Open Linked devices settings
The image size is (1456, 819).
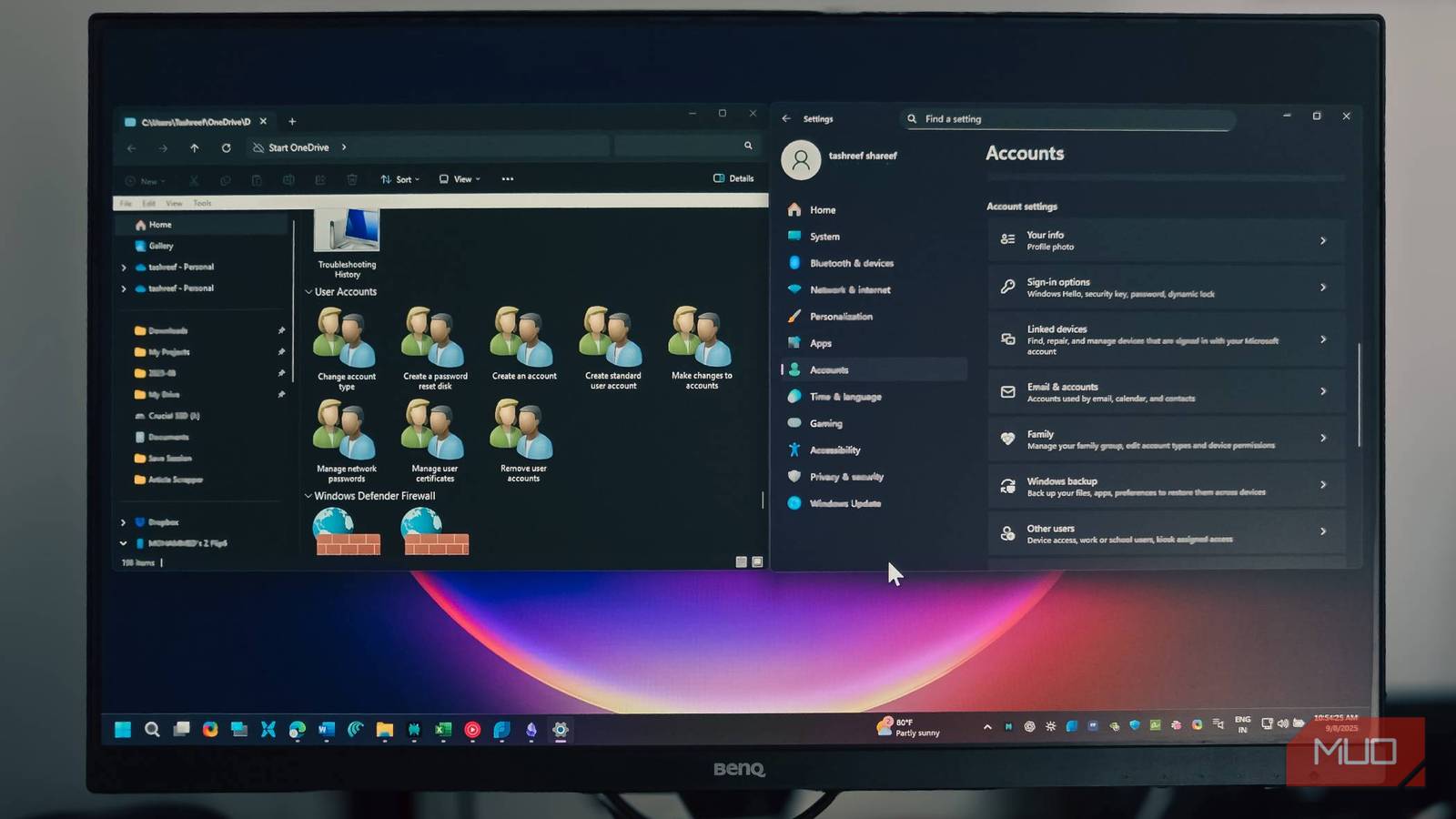click(x=1166, y=339)
